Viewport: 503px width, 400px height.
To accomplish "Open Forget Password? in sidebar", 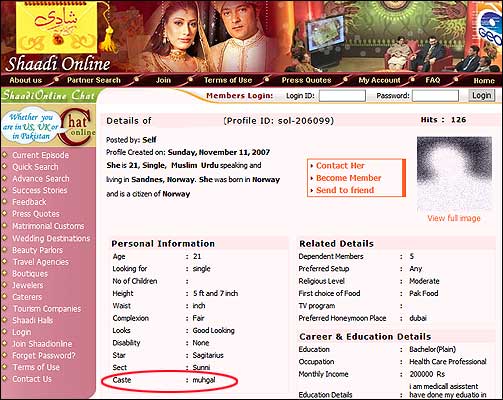I will 44,356.
